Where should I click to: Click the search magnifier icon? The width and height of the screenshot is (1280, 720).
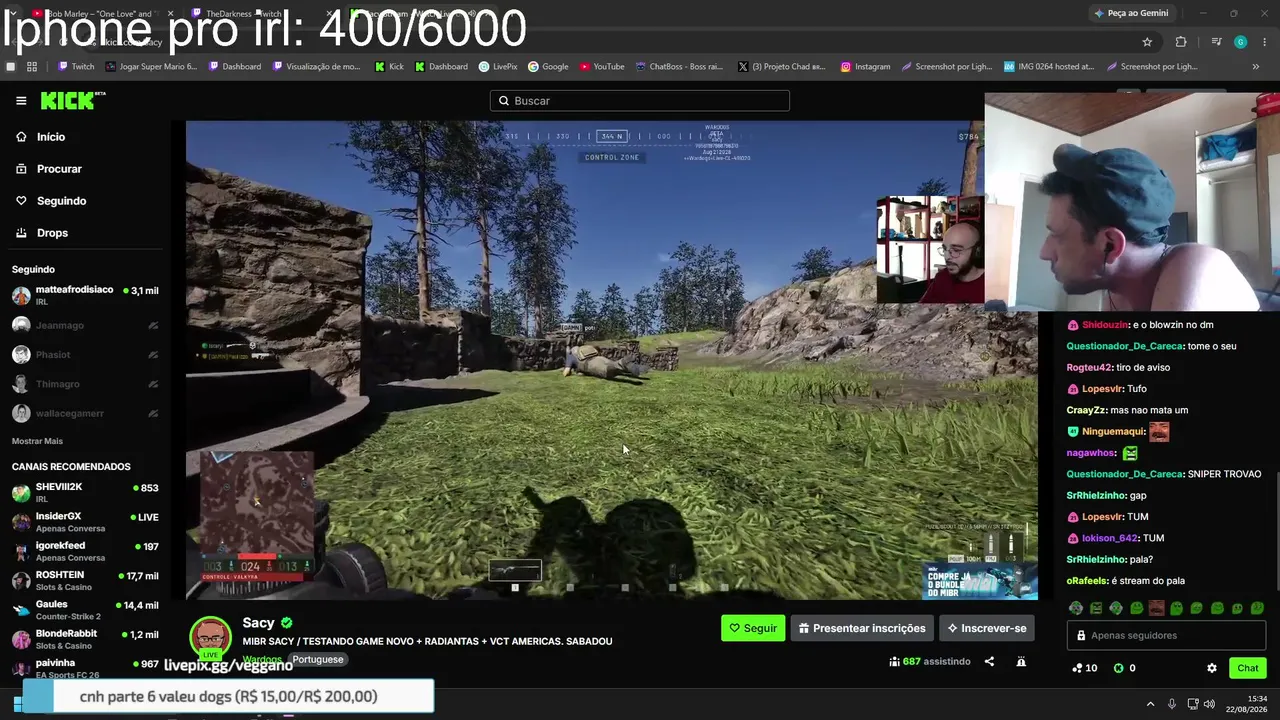click(x=504, y=101)
